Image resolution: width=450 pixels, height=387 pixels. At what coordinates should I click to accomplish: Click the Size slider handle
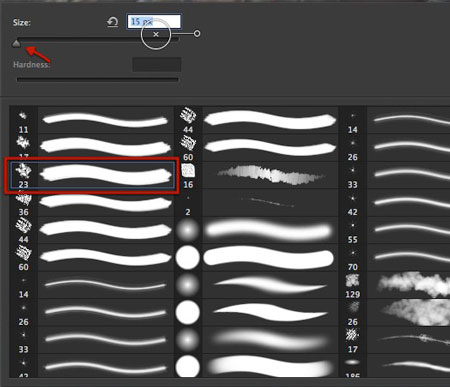(16, 43)
